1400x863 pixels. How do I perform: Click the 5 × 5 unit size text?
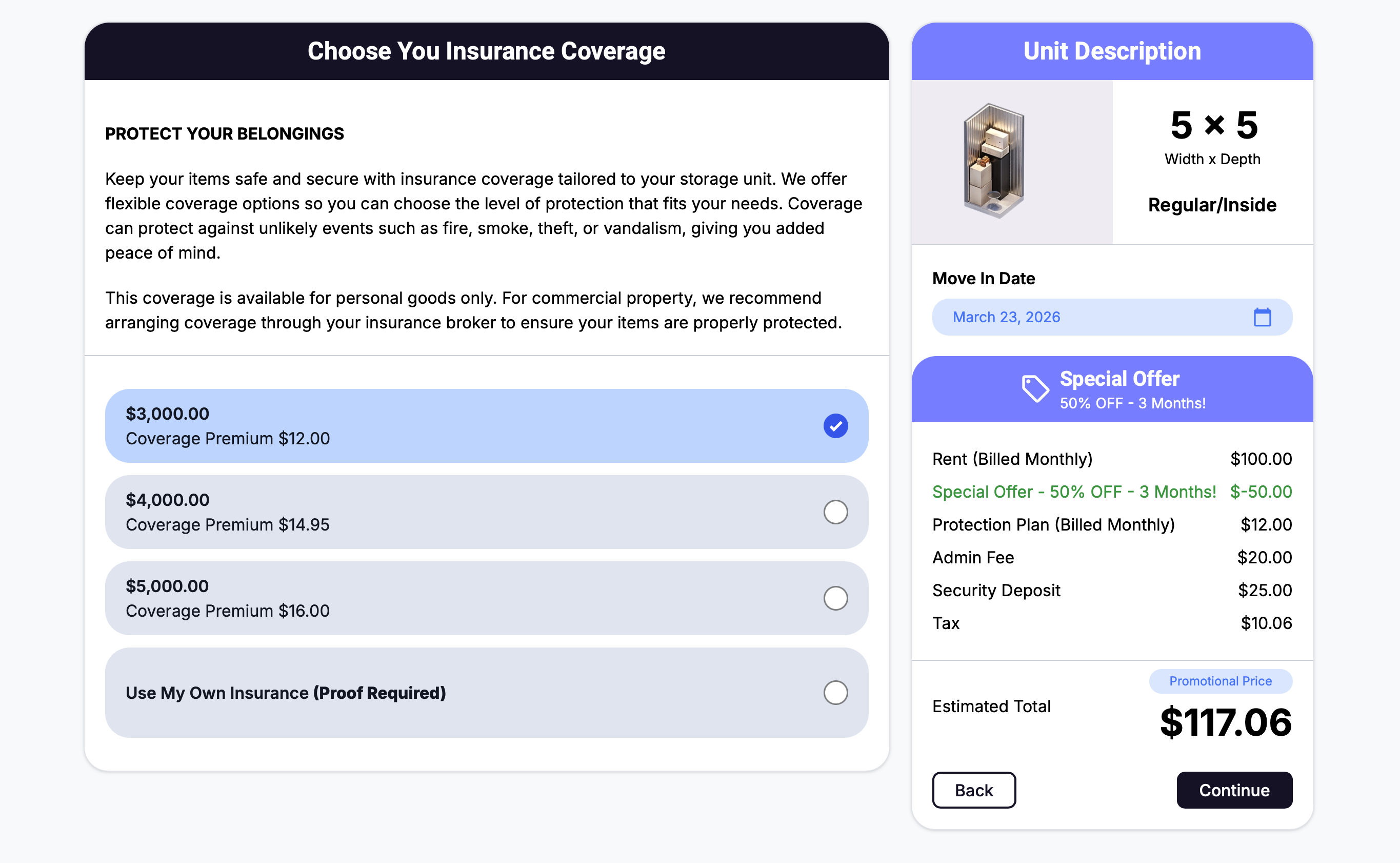point(1213,126)
